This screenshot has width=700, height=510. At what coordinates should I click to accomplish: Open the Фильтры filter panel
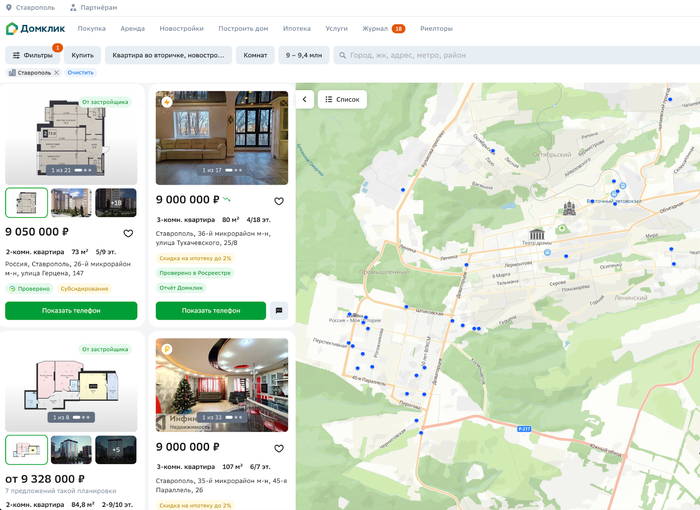33,55
